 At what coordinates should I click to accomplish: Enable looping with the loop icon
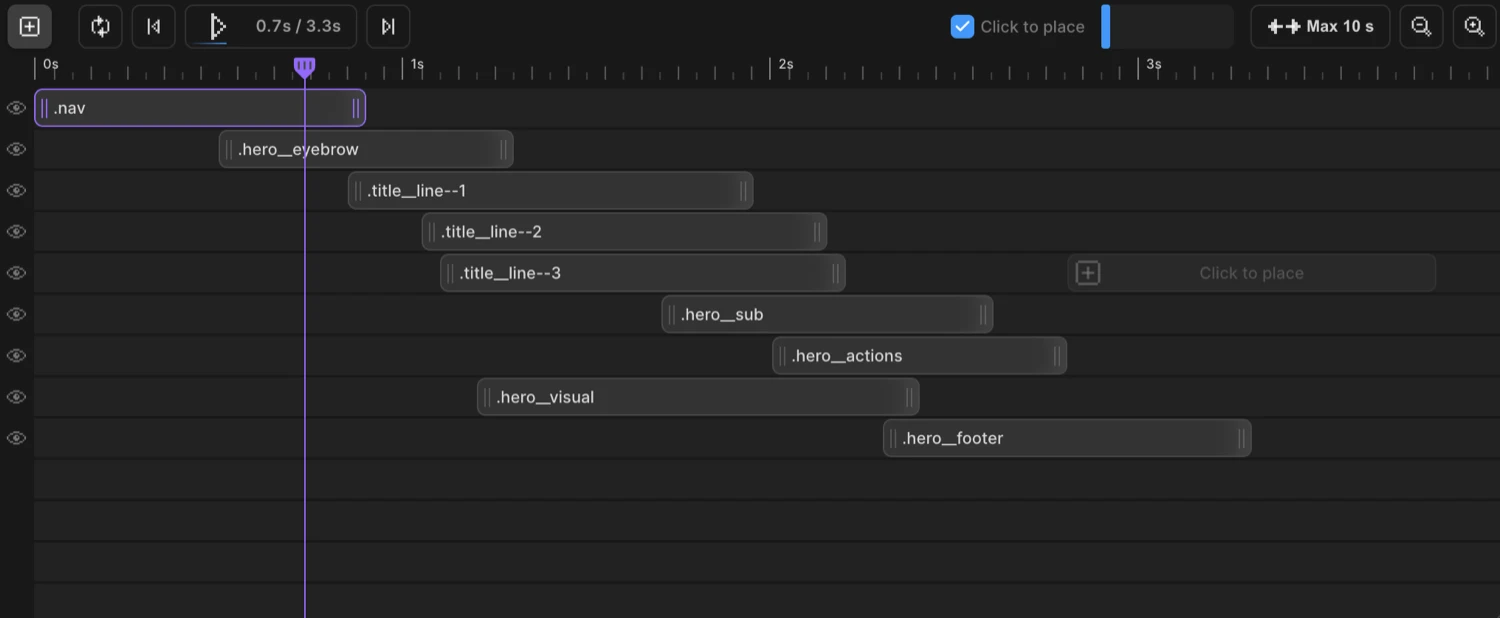(x=99, y=26)
